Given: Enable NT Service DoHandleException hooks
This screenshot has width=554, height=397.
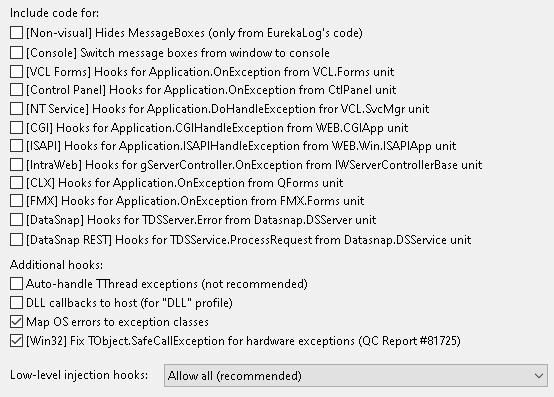Looking at the screenshot, I should pos(16,109).
